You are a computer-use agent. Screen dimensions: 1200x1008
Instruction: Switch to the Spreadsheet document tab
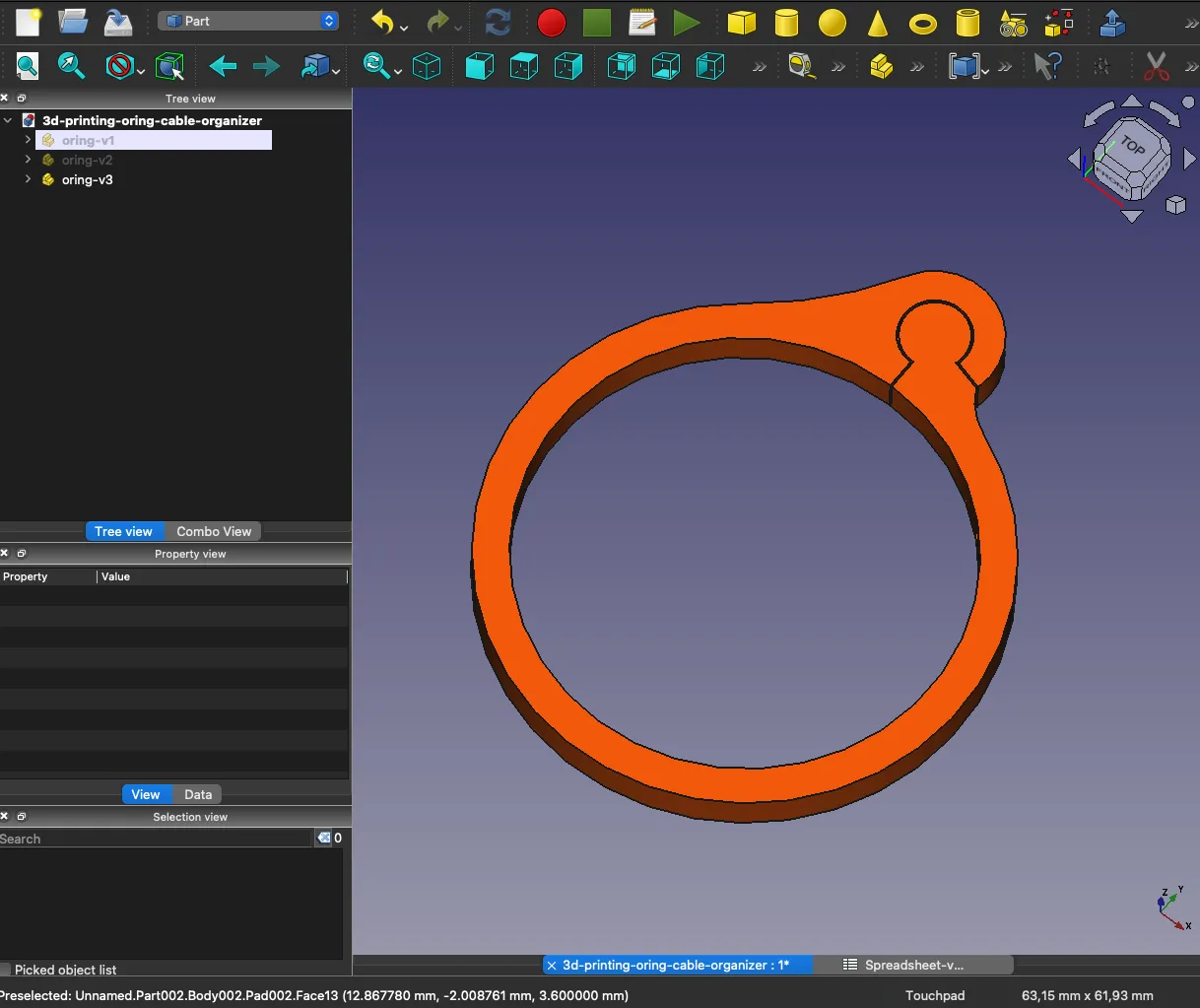912,965
